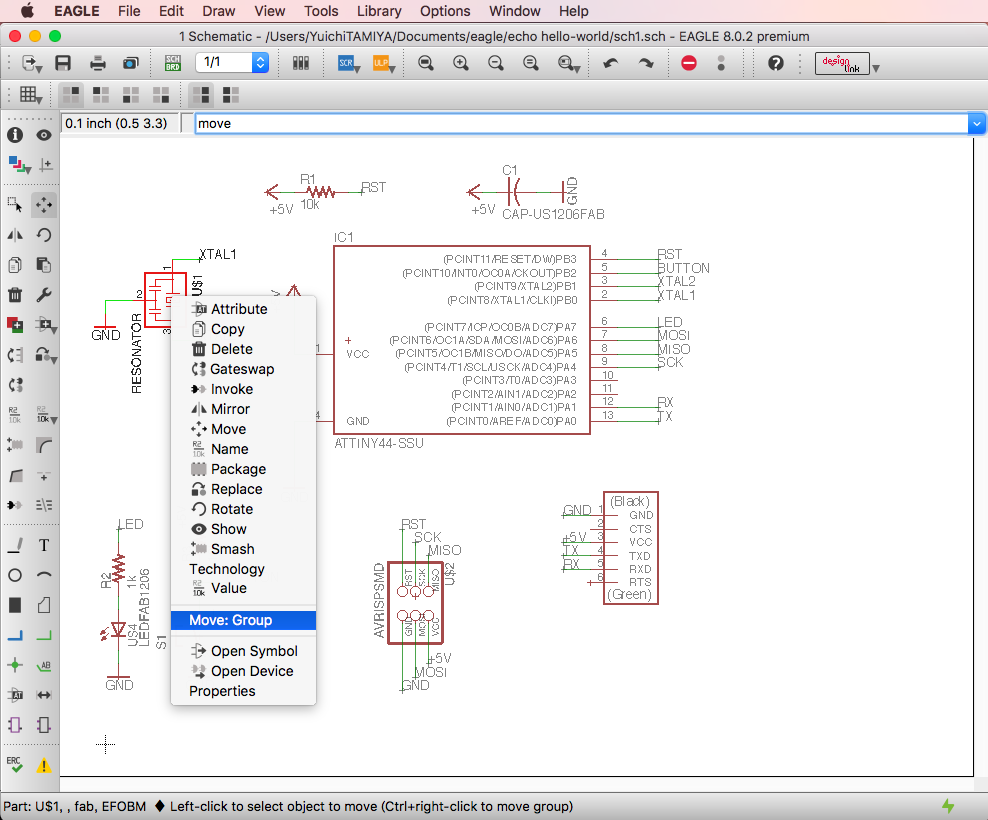
Task: Select the Pinswap tool
Action: point(15,355)
